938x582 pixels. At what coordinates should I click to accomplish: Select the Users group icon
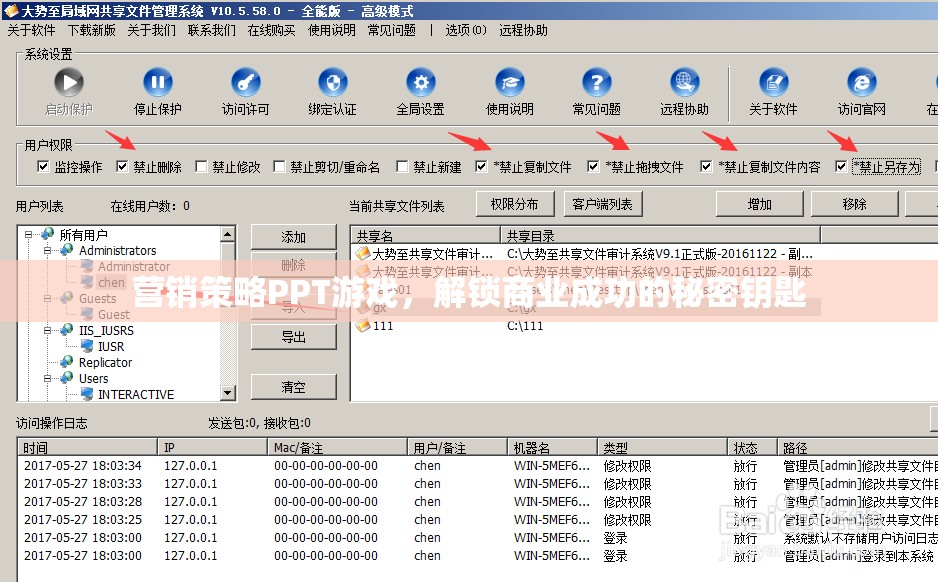pos(67,378)
